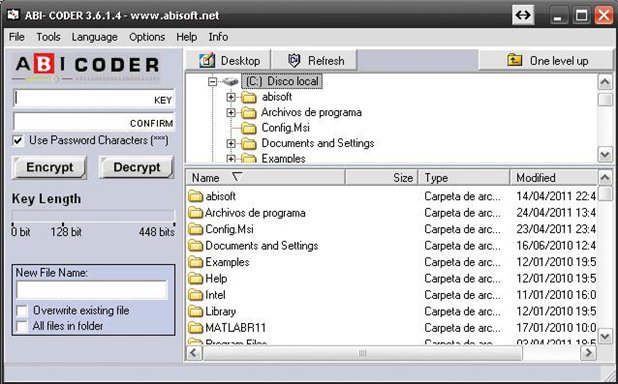Click modified date 14/04/2011 for abisoft
This screenshot has height=384, width=618.
[556, 196]
